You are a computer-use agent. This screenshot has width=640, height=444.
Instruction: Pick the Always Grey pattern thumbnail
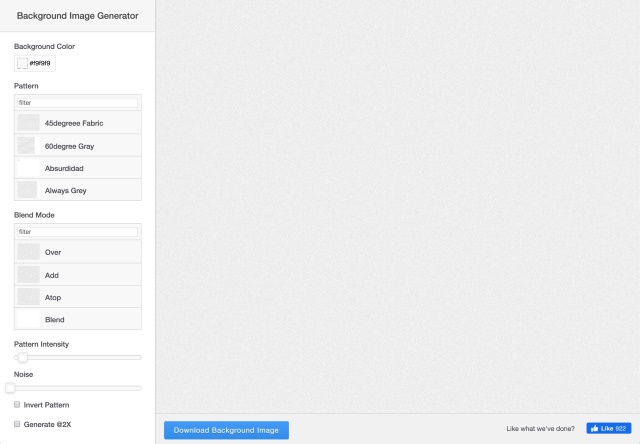tap(28, 190)
